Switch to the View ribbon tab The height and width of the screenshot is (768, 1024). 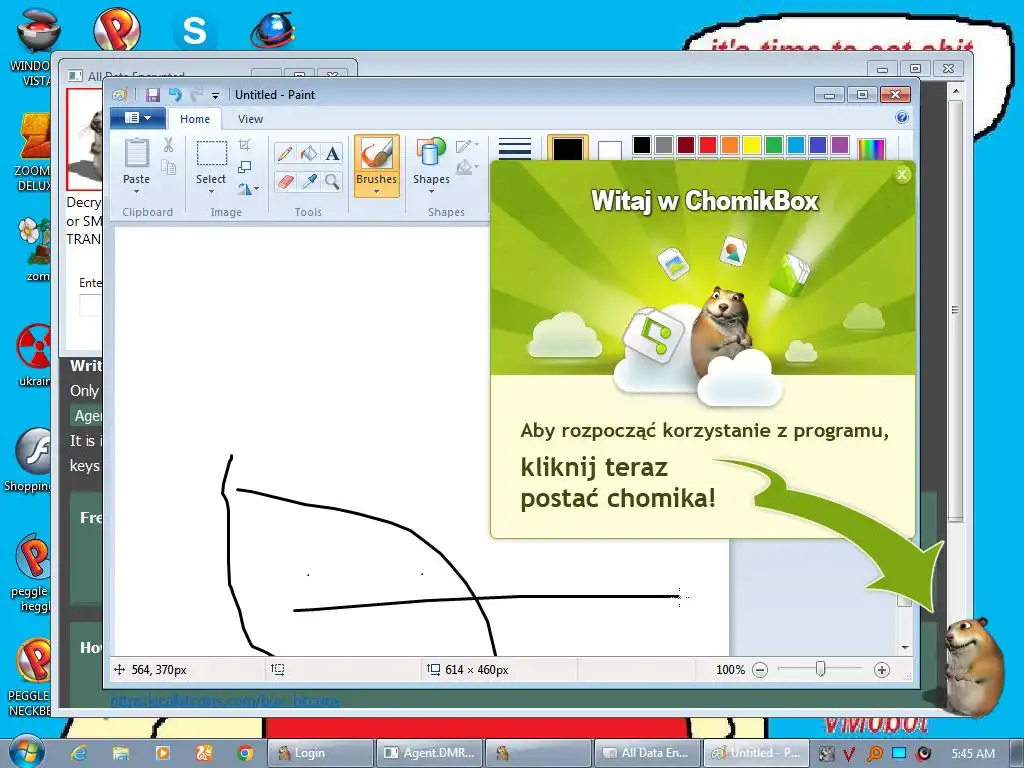click(250, 119)
